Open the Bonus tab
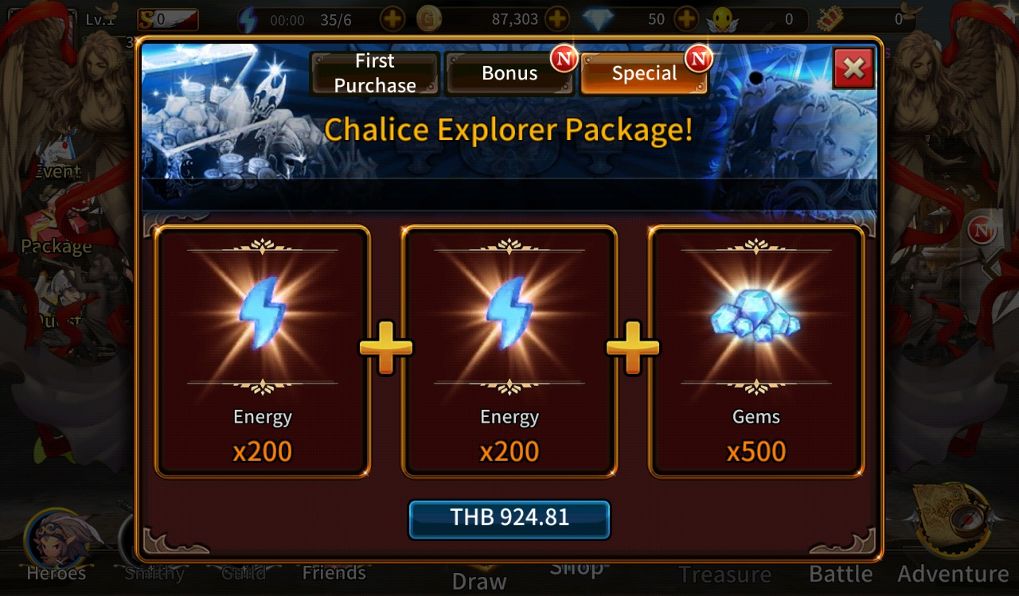The width and height of the screenshot is (1019, 596). point(510,73)
